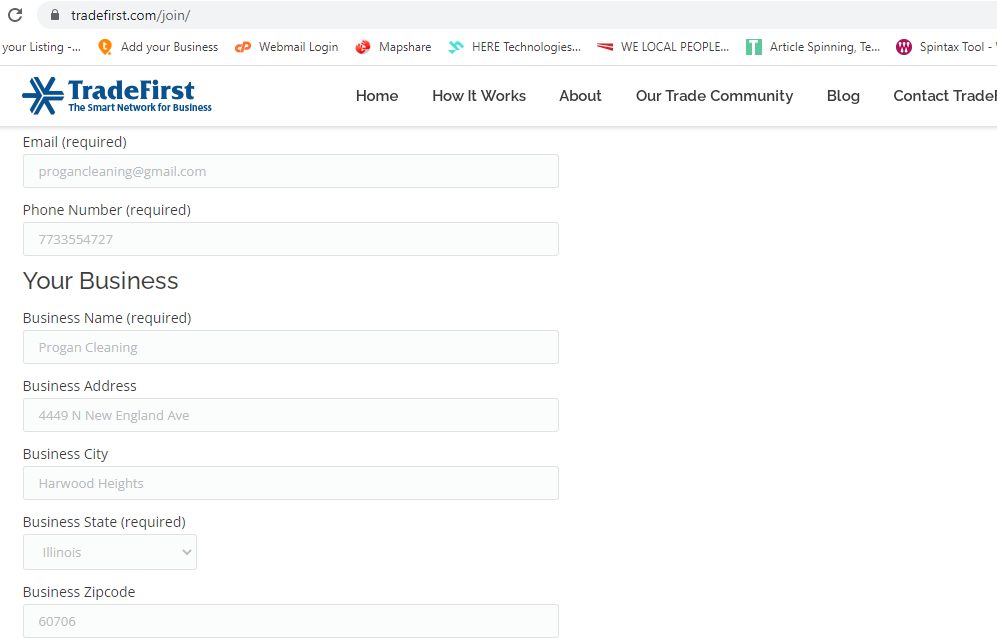Go to the Home menu item

[377, 95]
